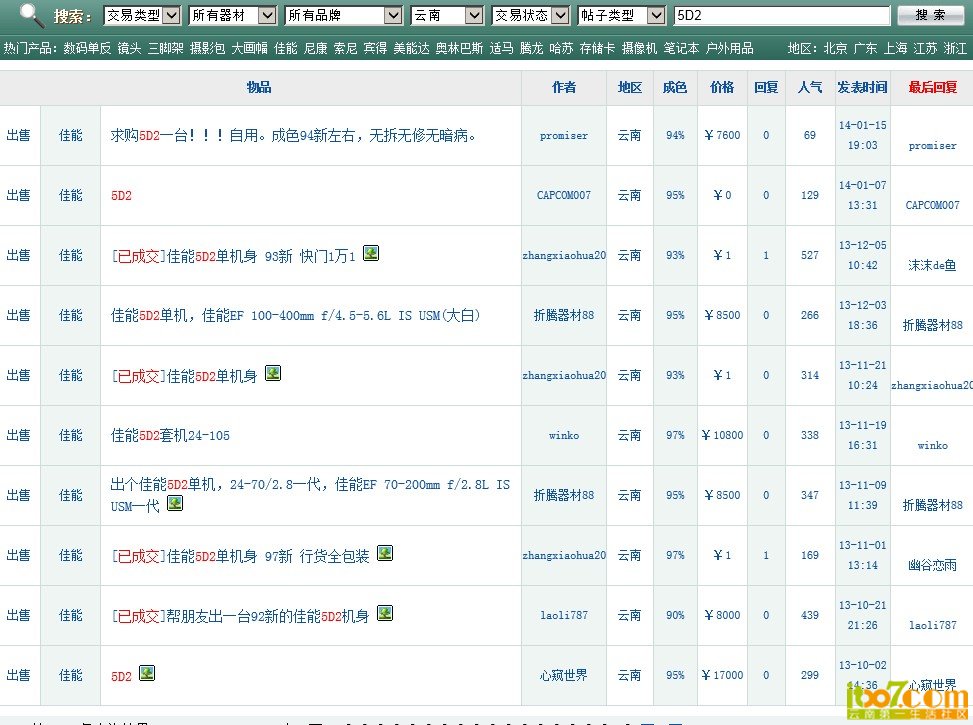Open image icon on 心�England listing 5D2
Screen dimensions: 973x725
coord(146,673)
